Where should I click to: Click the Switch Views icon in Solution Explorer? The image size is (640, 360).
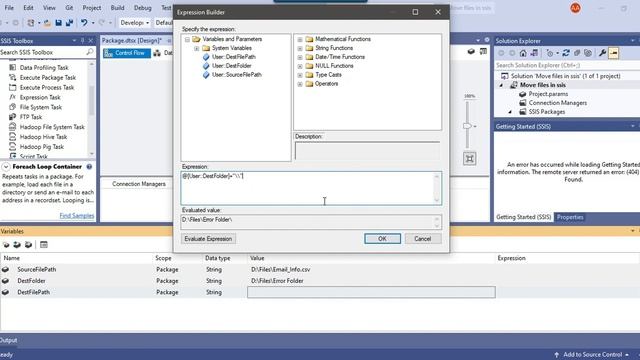point(534,53)
